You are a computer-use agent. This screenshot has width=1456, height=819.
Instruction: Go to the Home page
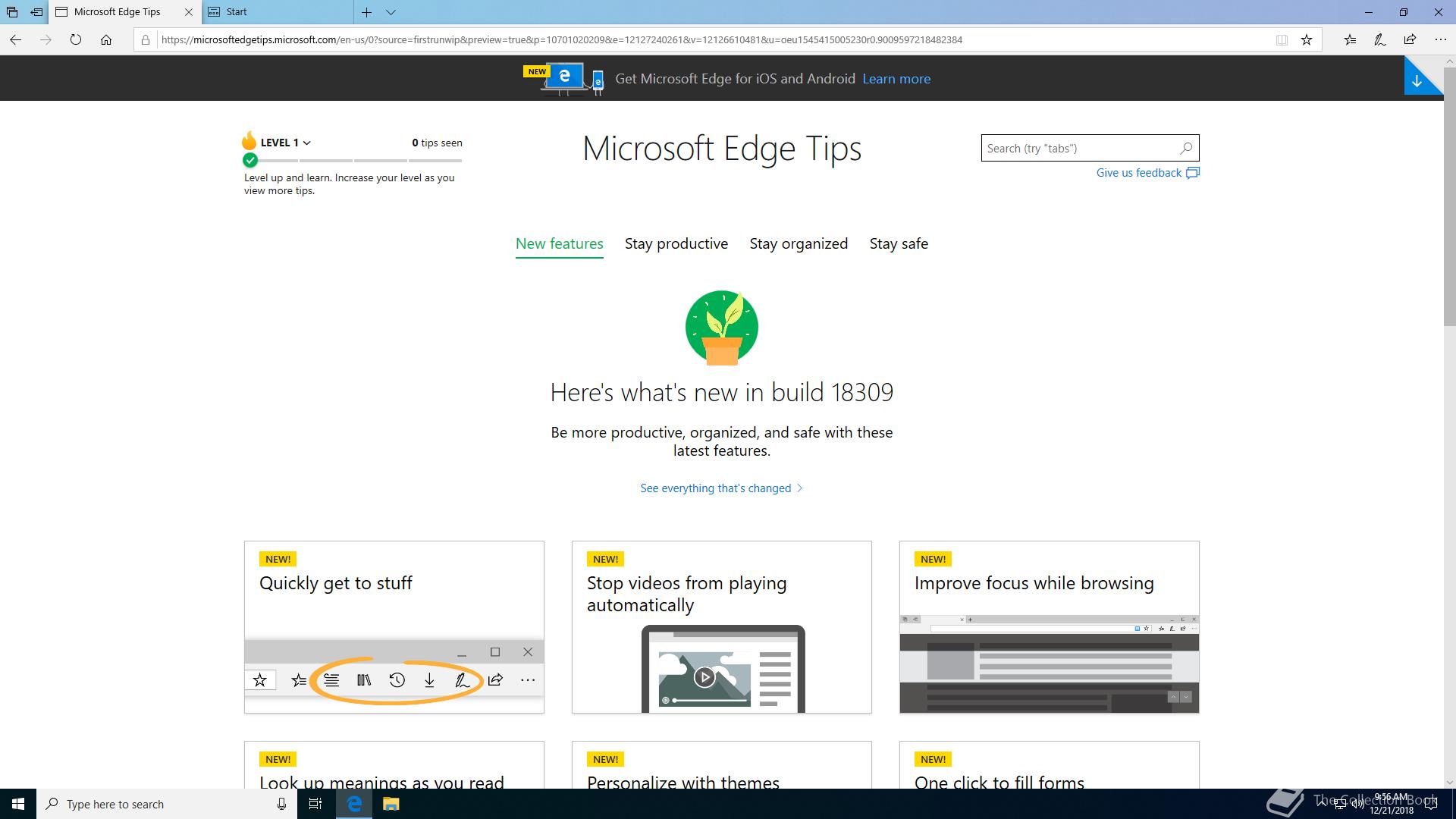coord(106,40)
